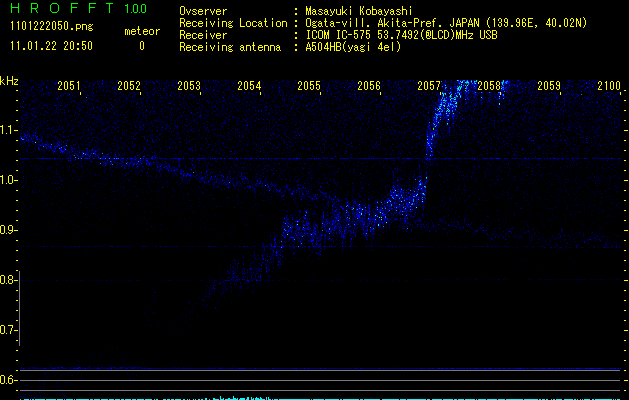
Task: Click the 2058 time marker
Action: pyautogui.click(x=489, y=86)
